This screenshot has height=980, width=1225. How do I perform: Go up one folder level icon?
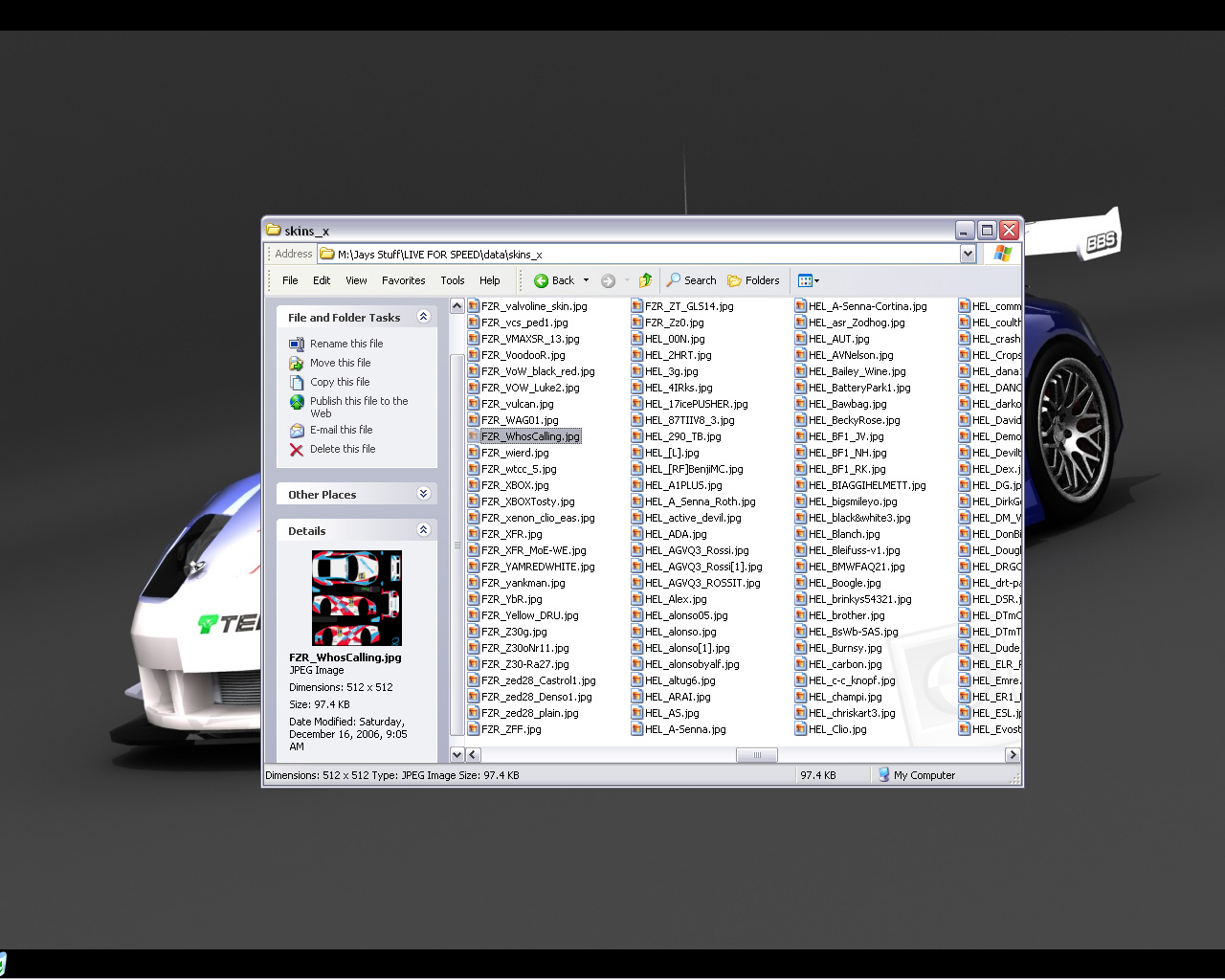[646, 280]
